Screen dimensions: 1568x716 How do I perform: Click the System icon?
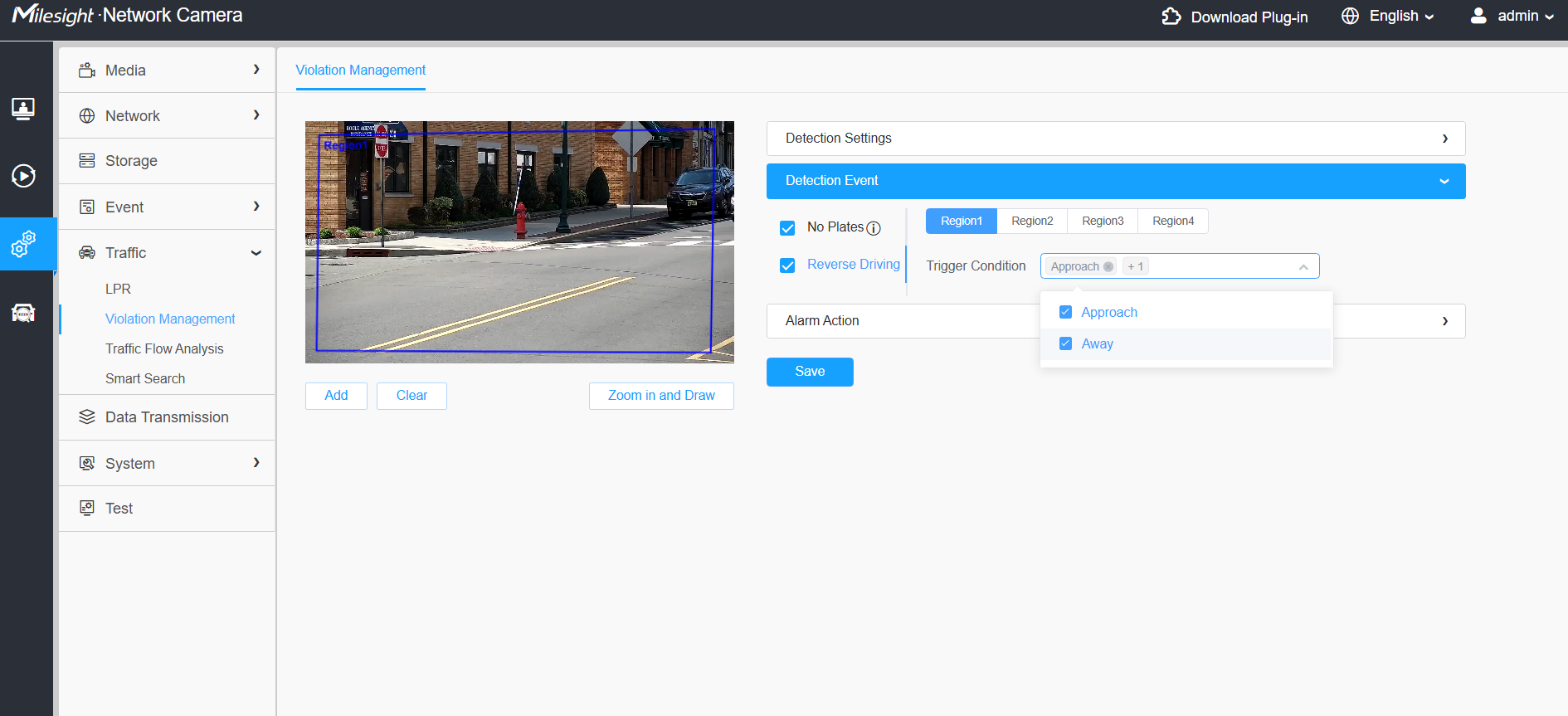tap(87, 463)
